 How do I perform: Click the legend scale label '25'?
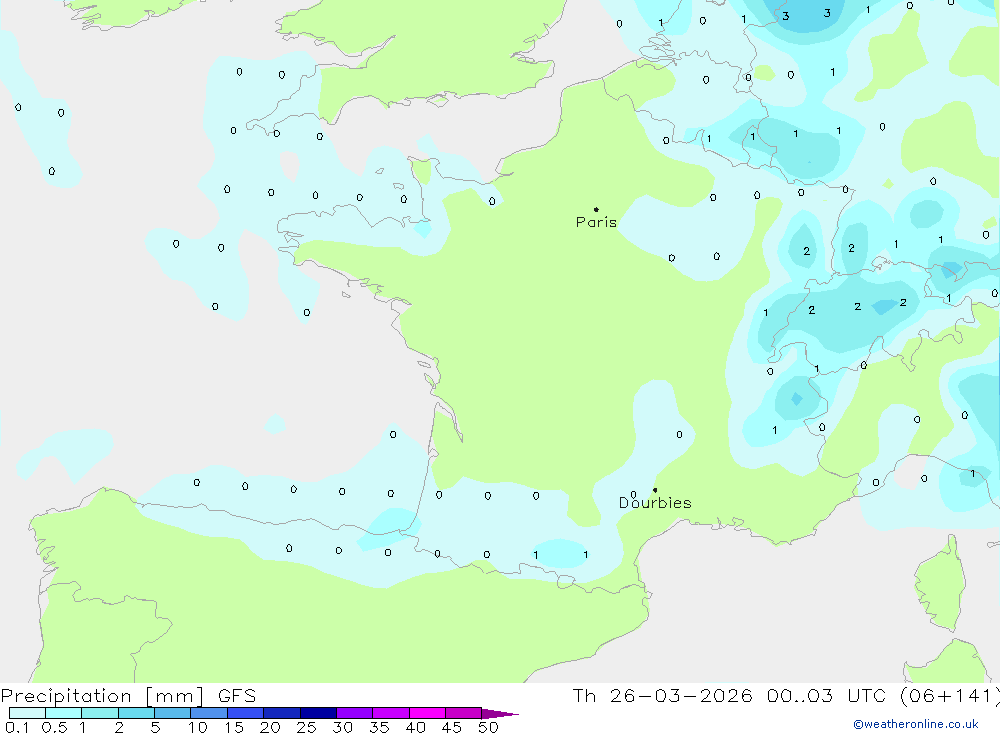click(x=307, y=727)
